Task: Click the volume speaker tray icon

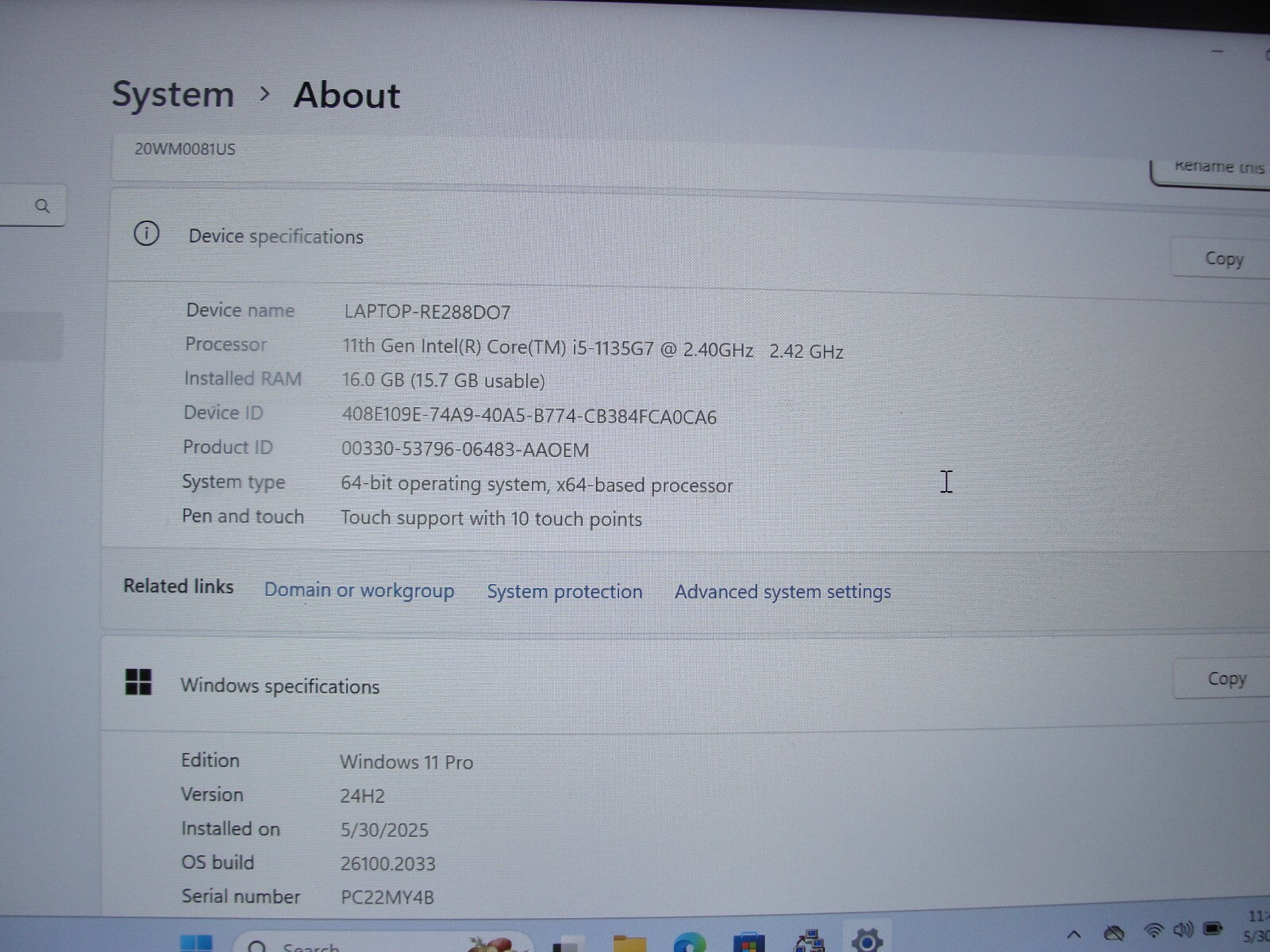Action: 1183,931
